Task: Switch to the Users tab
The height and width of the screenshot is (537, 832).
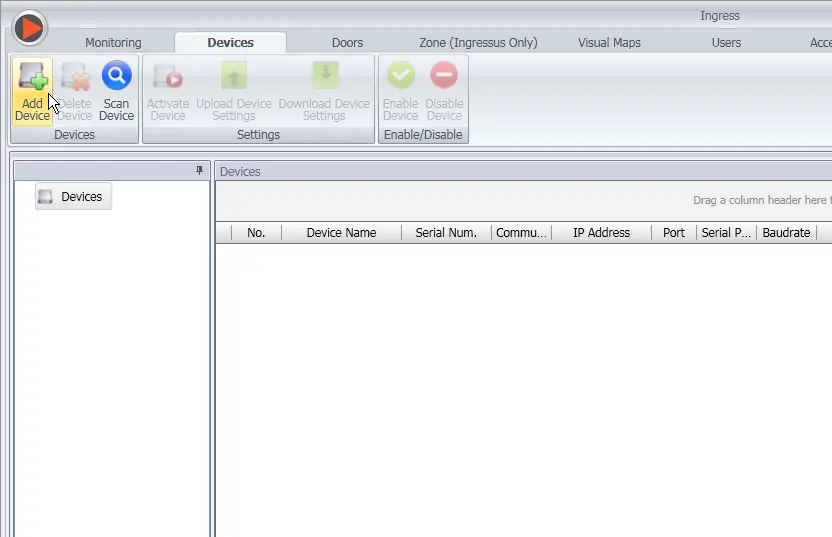Action: pyautogui.click(x=726, y=42)
